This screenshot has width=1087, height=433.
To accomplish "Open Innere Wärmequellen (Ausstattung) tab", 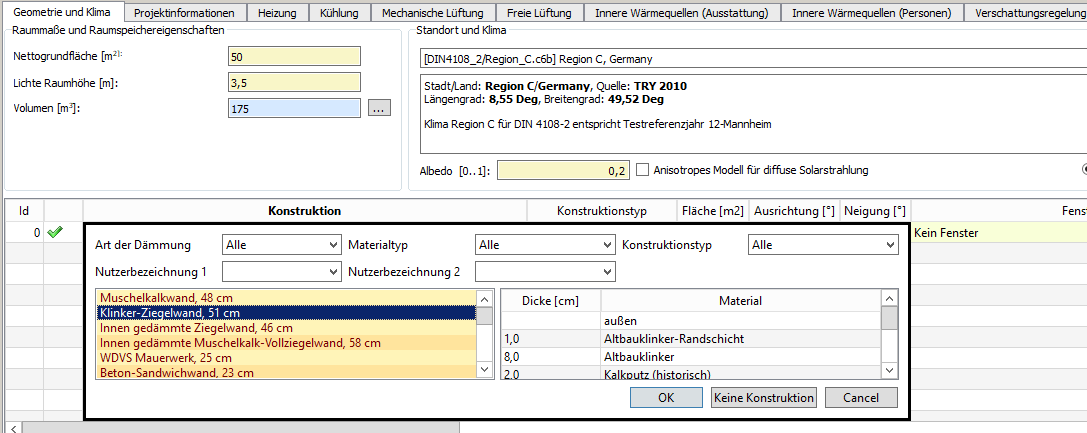I will pos(681,12).
